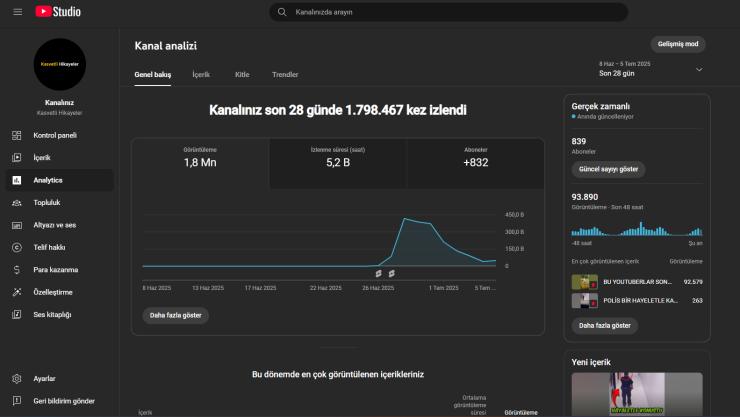Screen dimensions: 740x417
Task: Open the hamburger menu
Action: click(17, 12)
